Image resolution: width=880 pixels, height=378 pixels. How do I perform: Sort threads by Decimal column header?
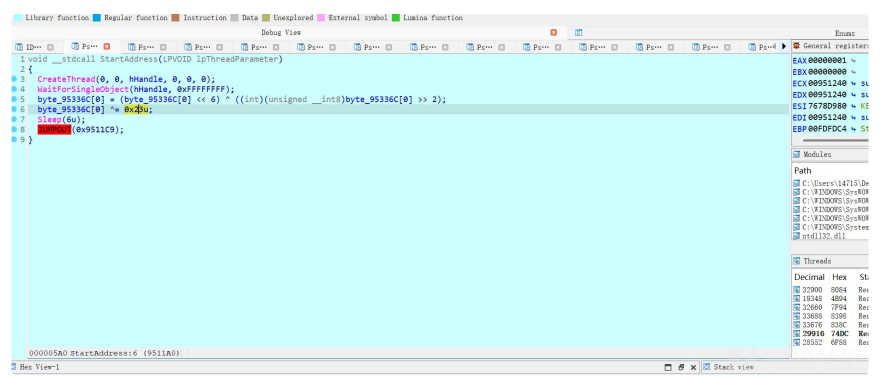tap(809, 277)
